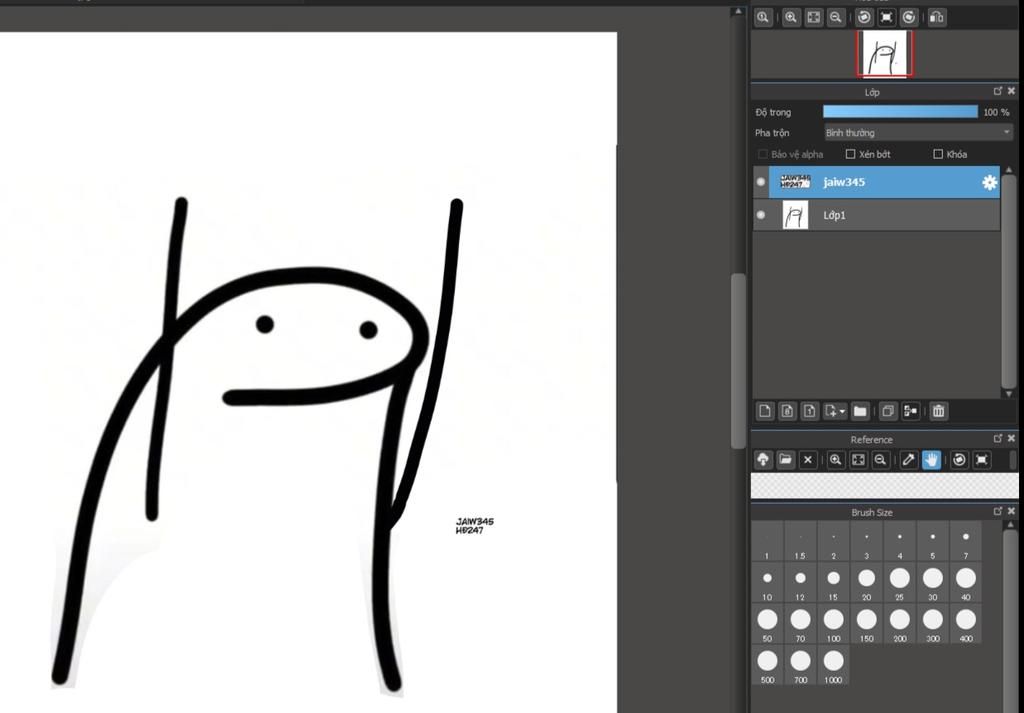
Task: Pick brush size 150
Action: (867, 624)
